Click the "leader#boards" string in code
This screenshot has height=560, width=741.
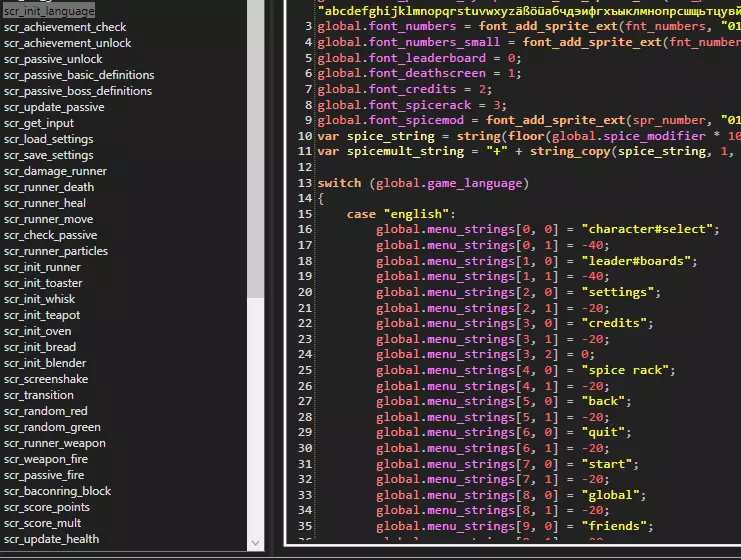coord(636,261)
